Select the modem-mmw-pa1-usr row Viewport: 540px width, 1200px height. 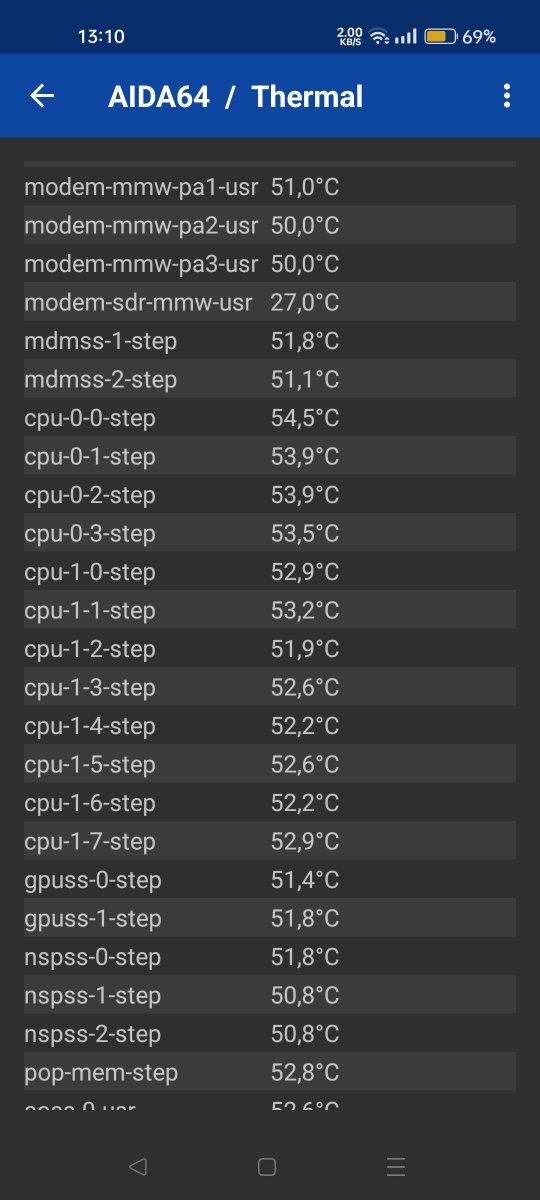pyautogui.click(x=270, y=187)
